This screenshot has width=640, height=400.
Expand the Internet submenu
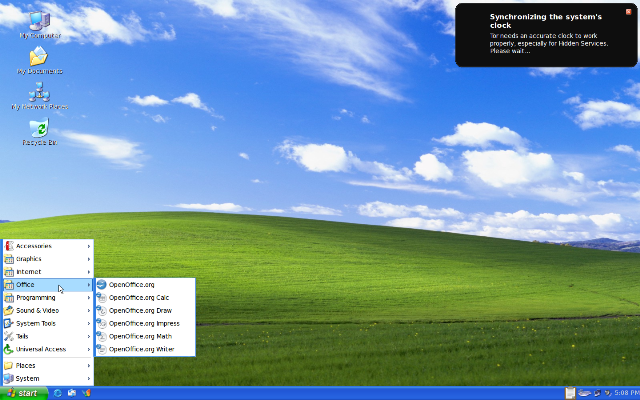[48, 272]
